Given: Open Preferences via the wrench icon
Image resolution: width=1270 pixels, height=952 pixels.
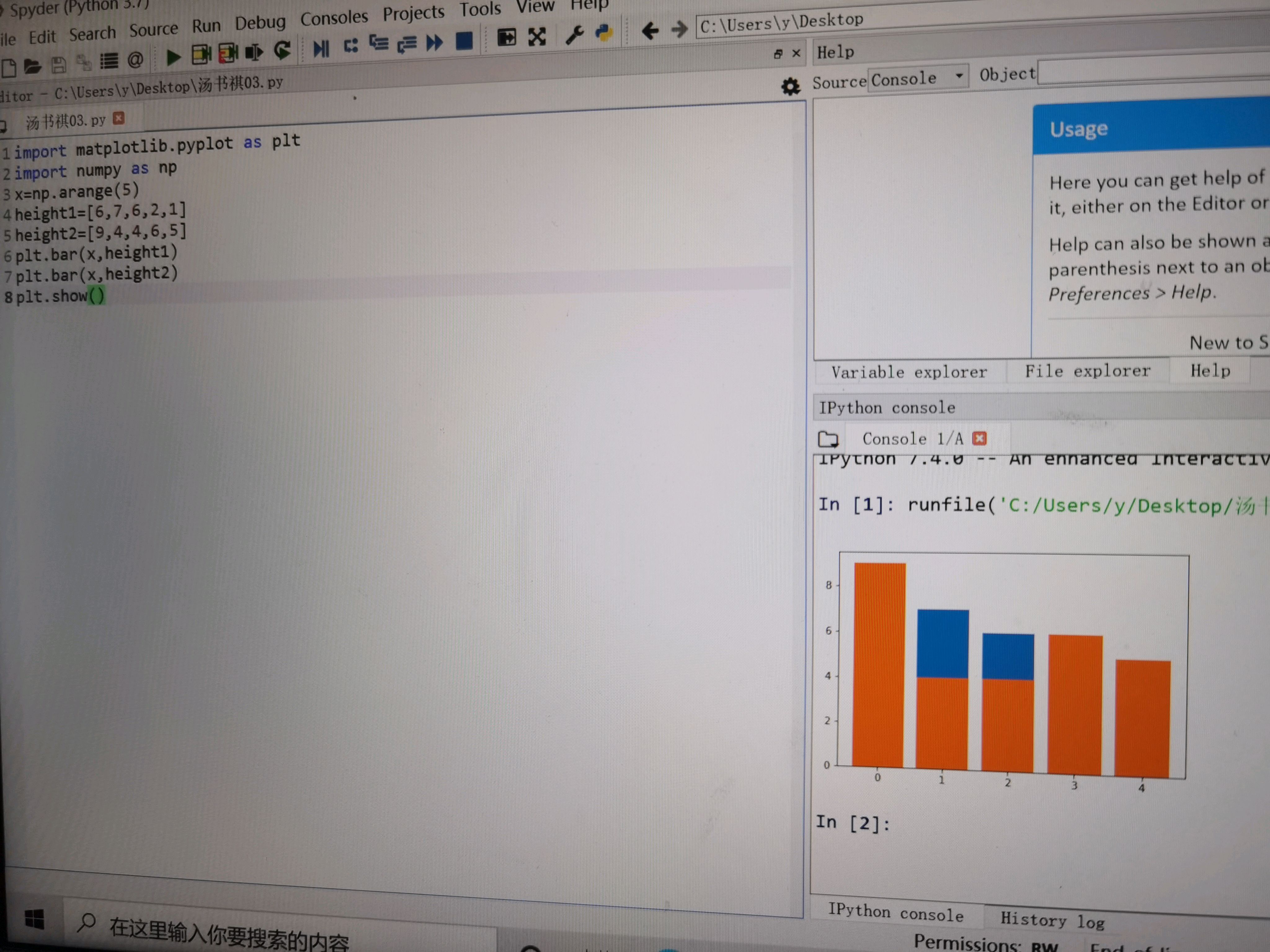Looking at the screenshot, I should tap(575, 35).
